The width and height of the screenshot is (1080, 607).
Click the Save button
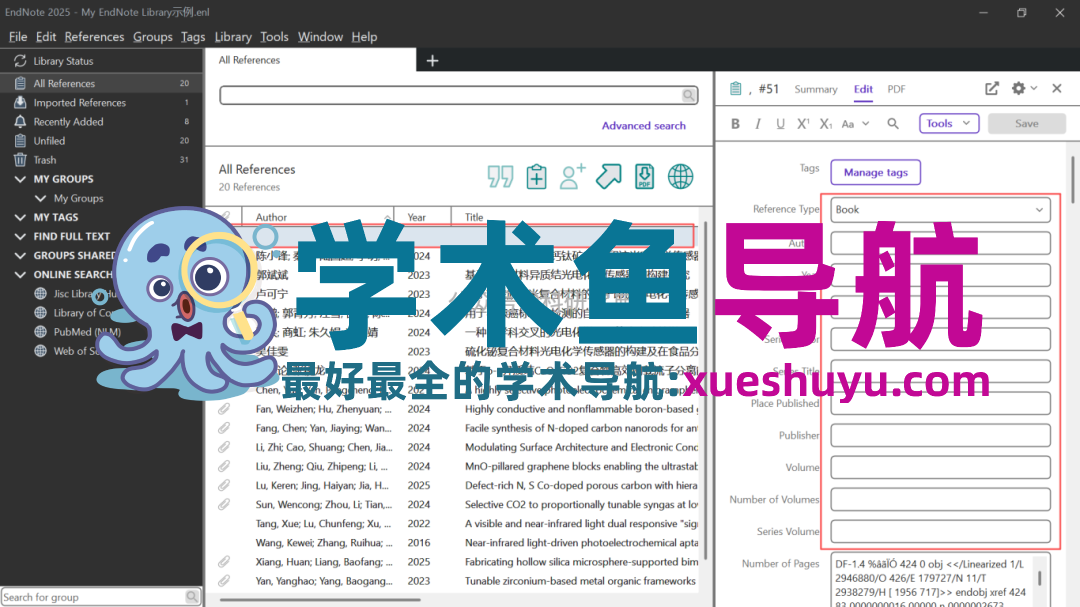(x=1026, y=123)
